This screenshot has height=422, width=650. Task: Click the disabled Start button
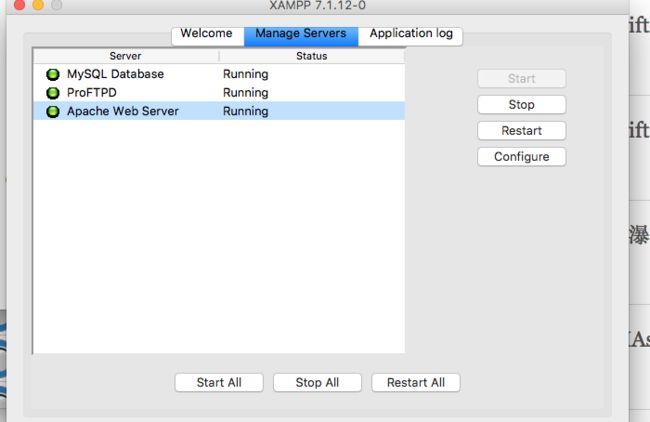521,78
